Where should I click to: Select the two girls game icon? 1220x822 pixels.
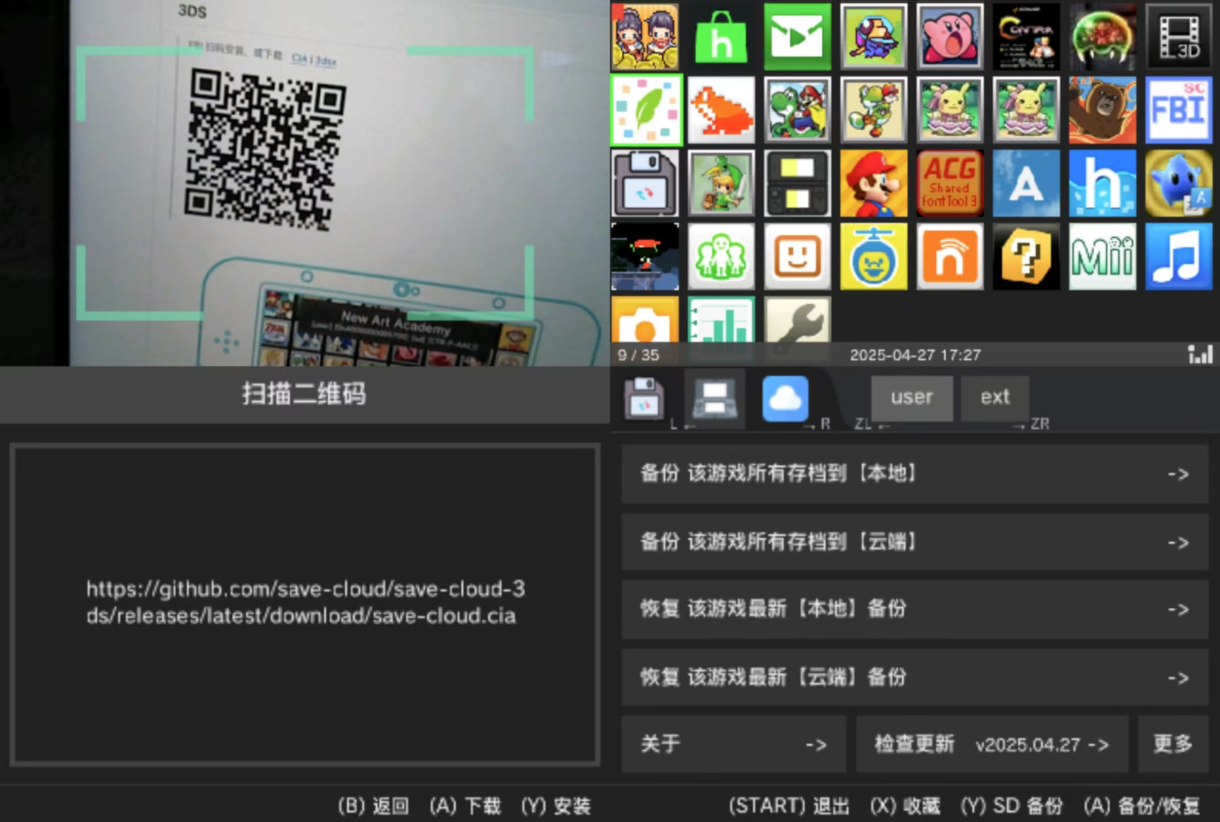(x=645, y=37)
